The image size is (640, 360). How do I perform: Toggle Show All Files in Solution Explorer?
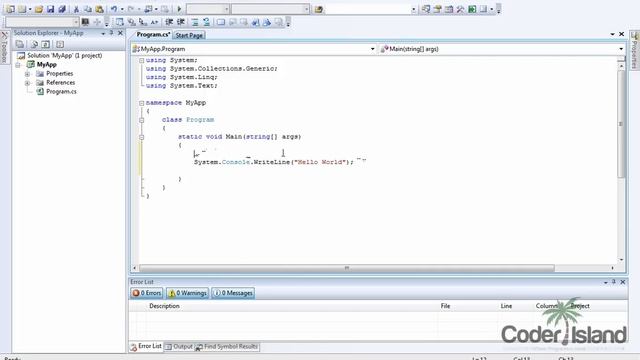coord(34,44)
